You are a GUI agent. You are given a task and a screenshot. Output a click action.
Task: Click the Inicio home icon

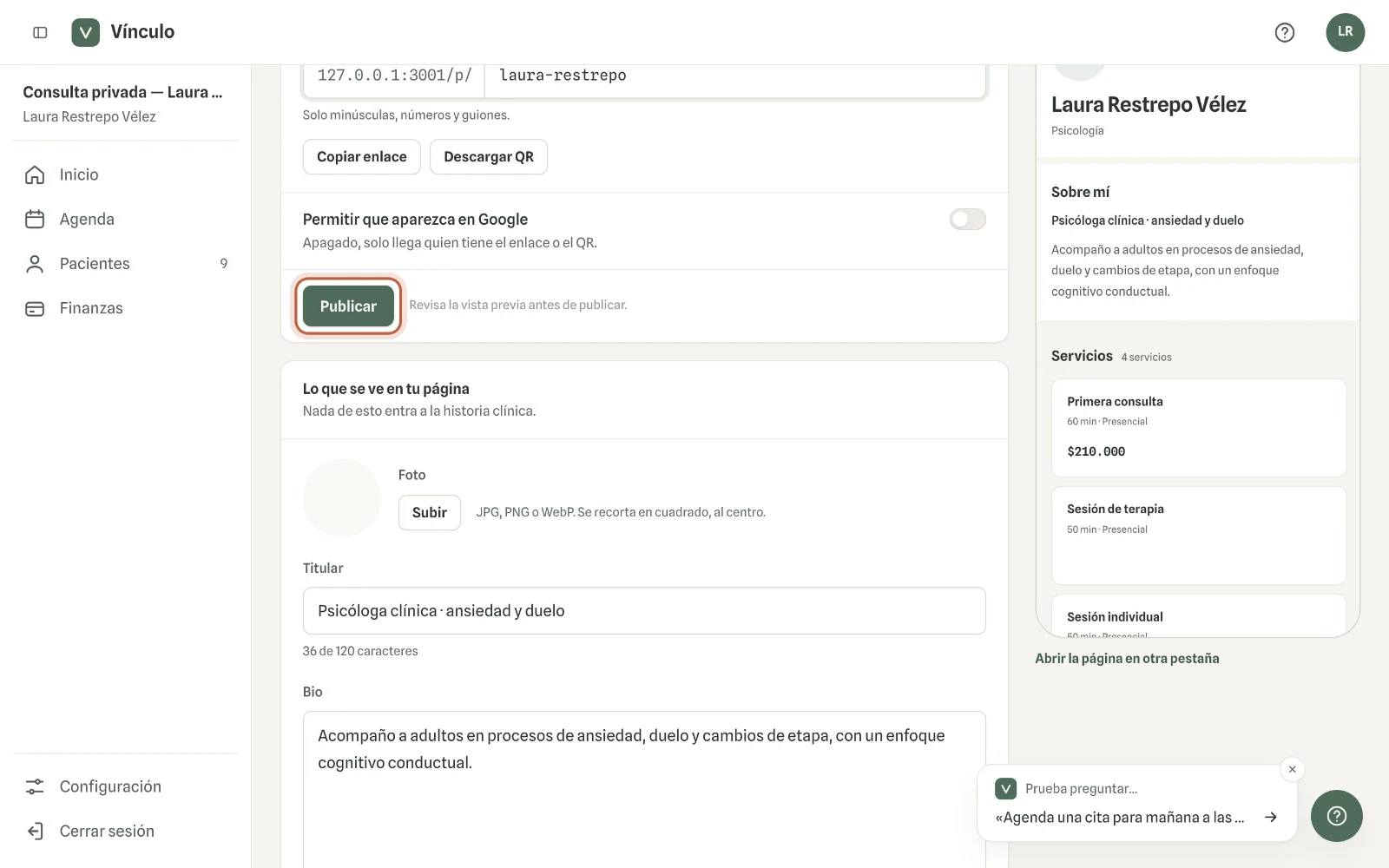(35, 174)
